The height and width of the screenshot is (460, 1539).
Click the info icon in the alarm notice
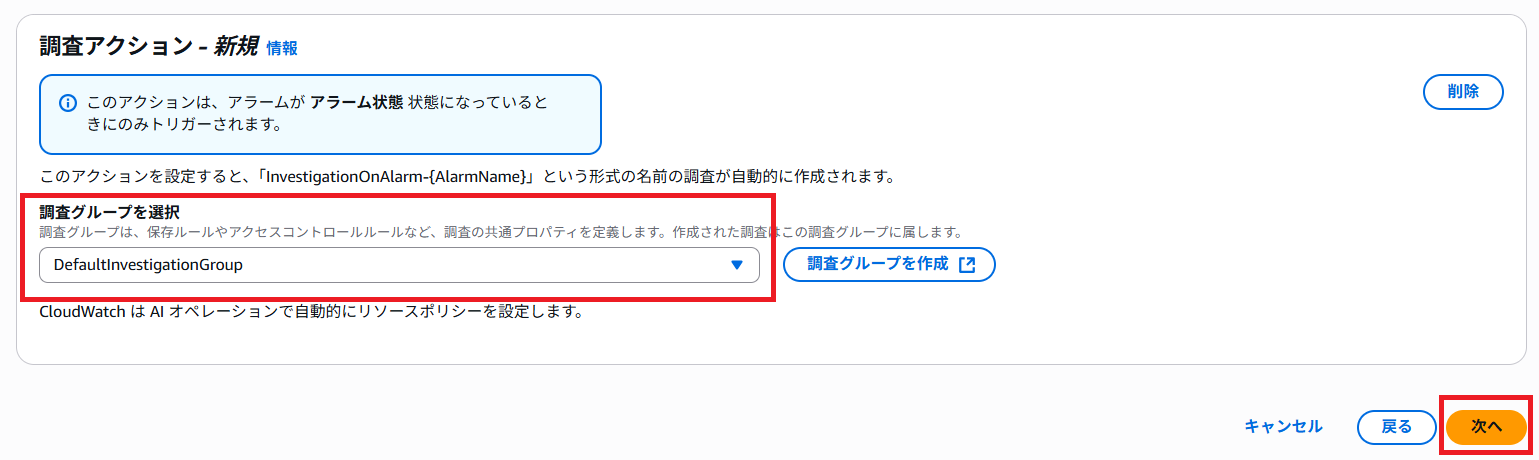[68, 103]
